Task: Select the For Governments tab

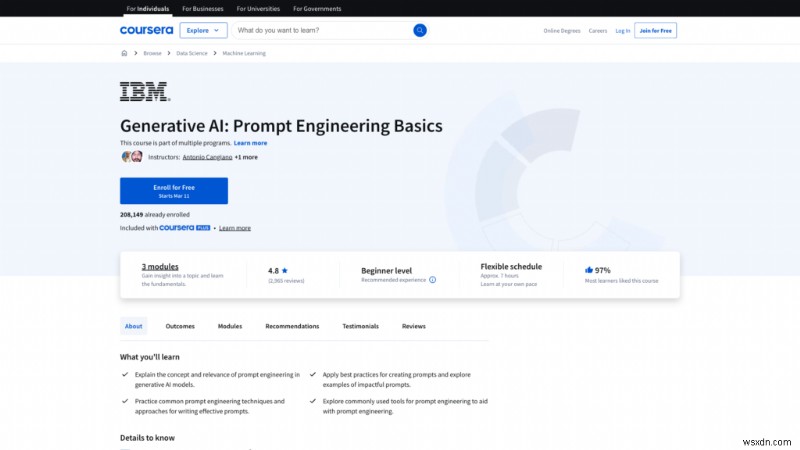Action: (x=317, y=9)
